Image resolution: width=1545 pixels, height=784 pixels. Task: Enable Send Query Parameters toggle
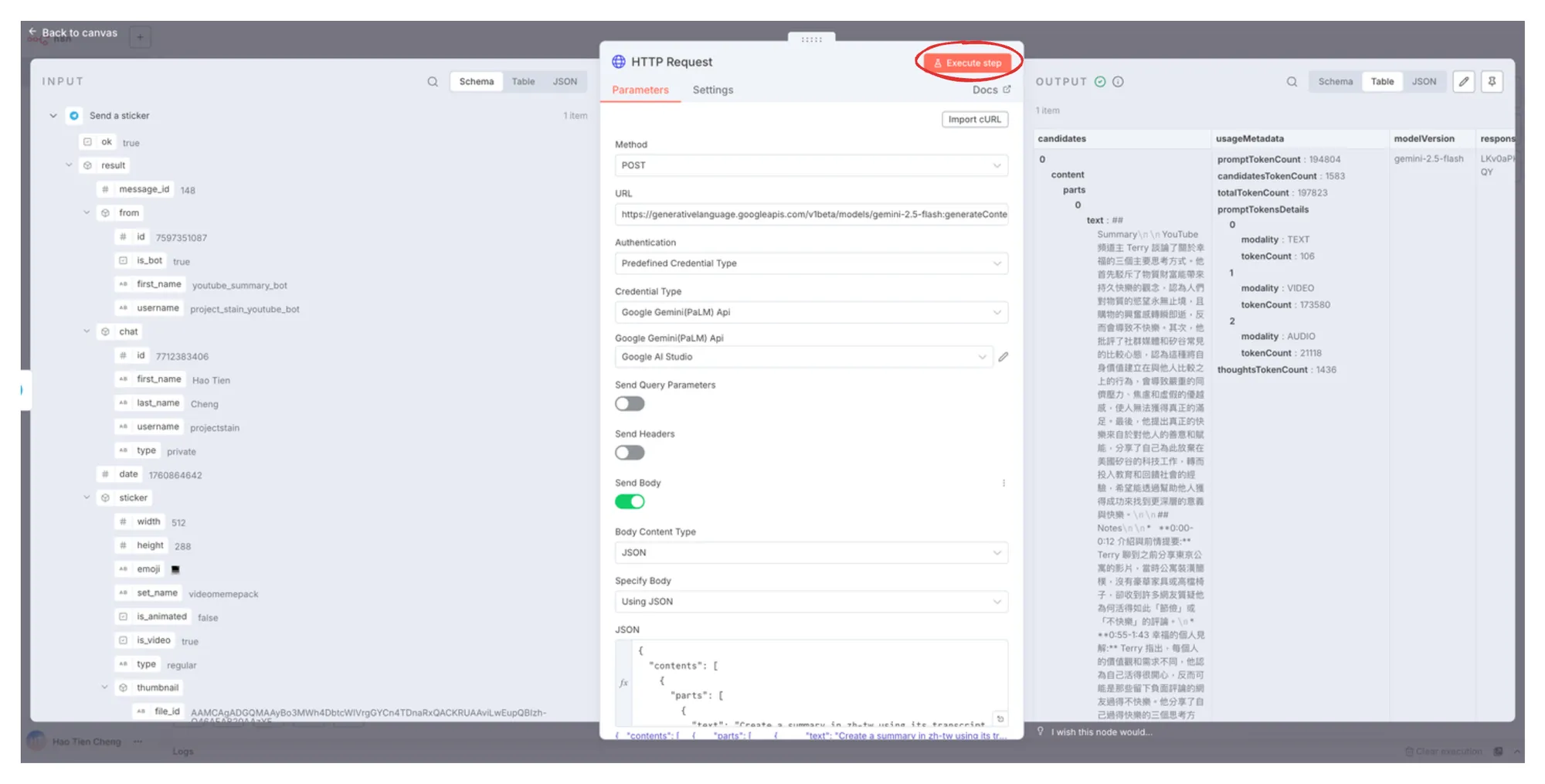click(x=630, y=404)
